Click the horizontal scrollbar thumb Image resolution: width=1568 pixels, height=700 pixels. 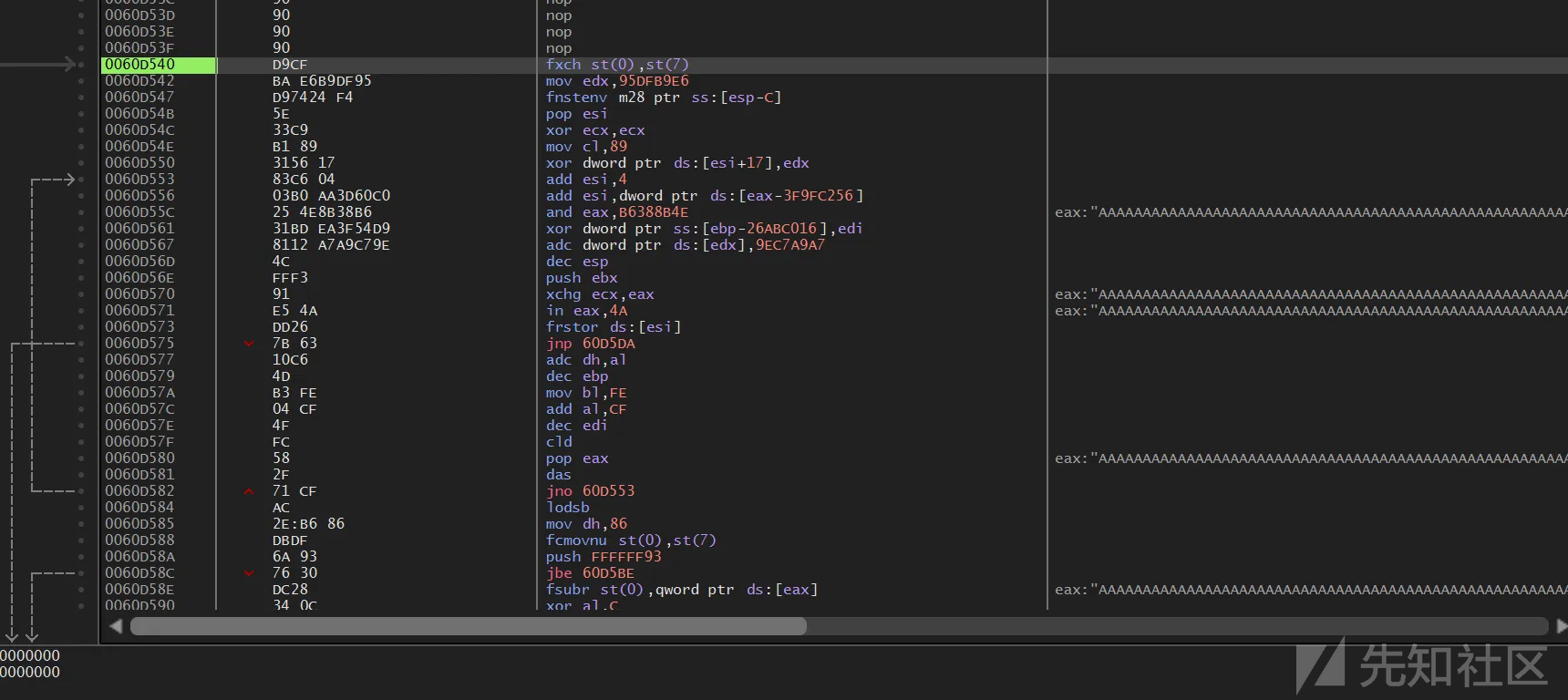(469, 626)
